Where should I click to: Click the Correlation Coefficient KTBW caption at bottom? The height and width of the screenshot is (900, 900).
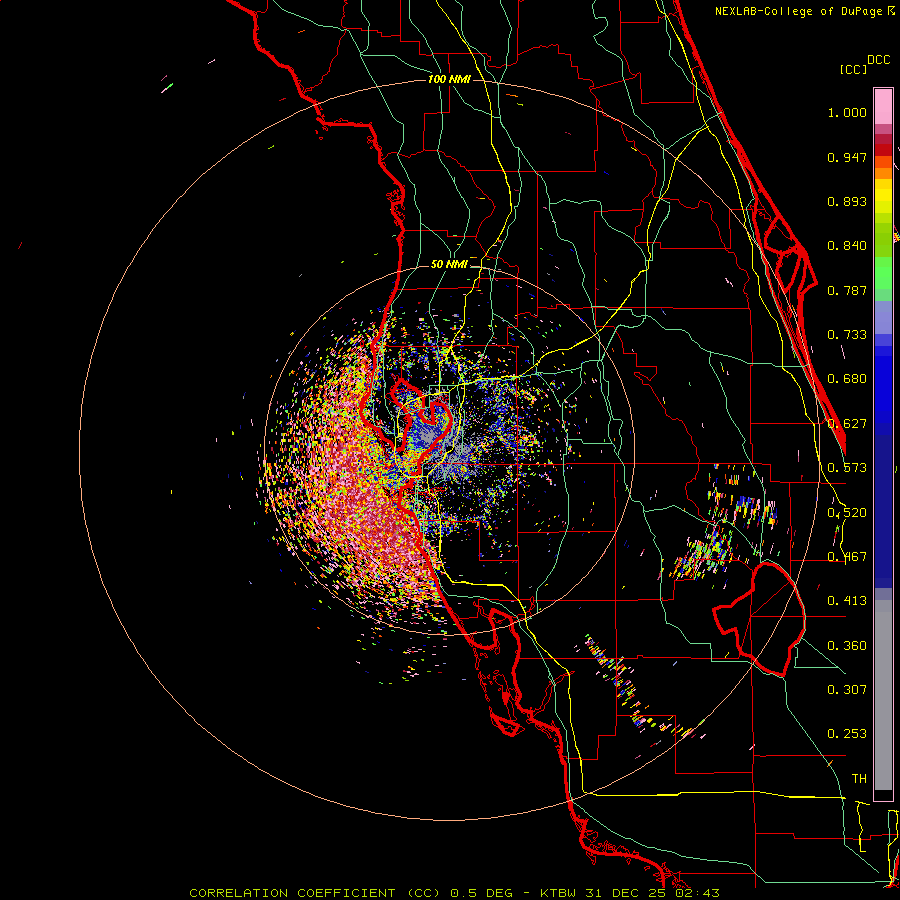[x=454, y=893]
